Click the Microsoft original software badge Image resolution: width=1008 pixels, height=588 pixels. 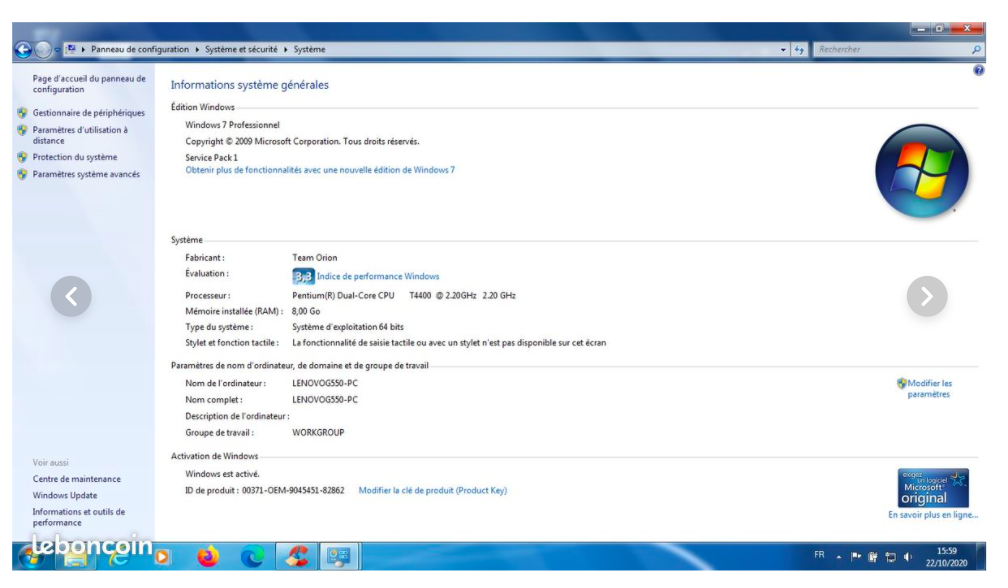coord(933,488)
